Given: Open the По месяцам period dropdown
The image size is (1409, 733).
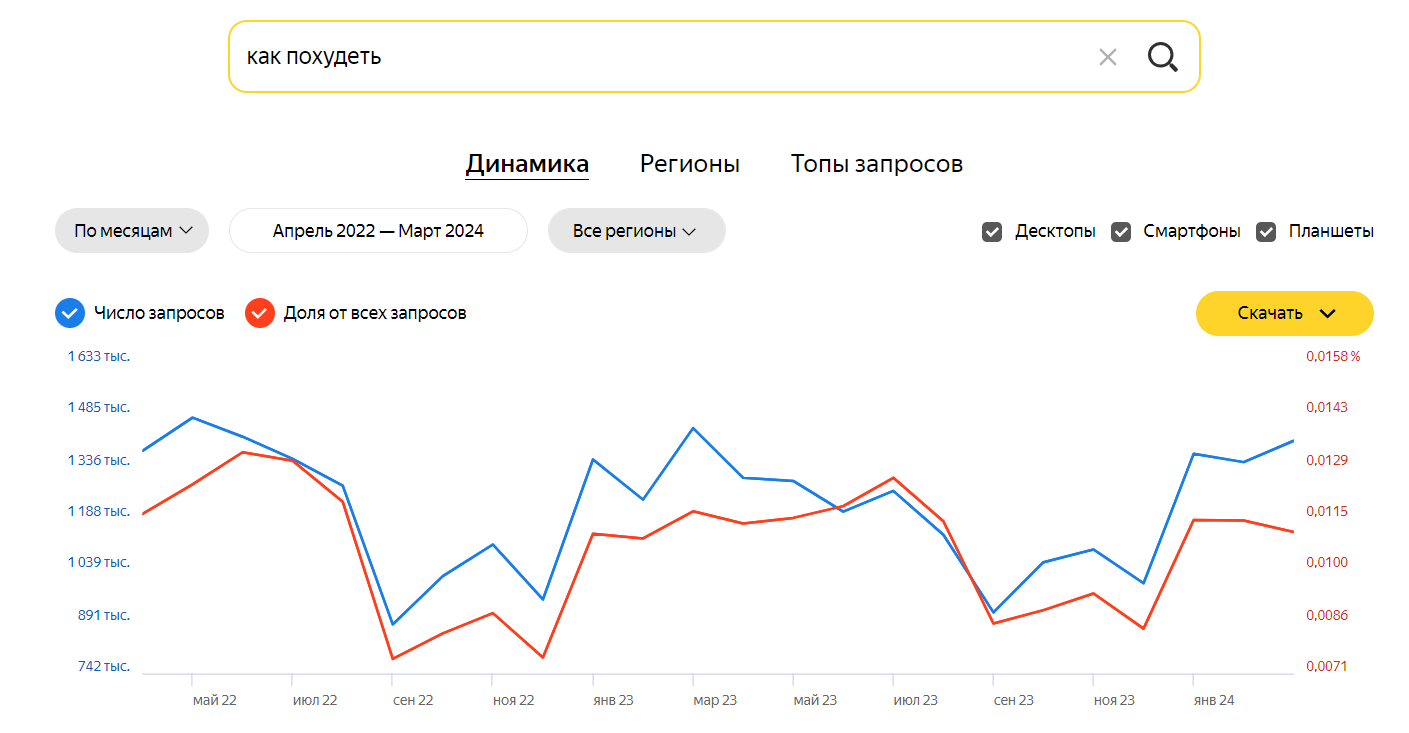Looking at the screenshot, I should [x=132, y=231].
